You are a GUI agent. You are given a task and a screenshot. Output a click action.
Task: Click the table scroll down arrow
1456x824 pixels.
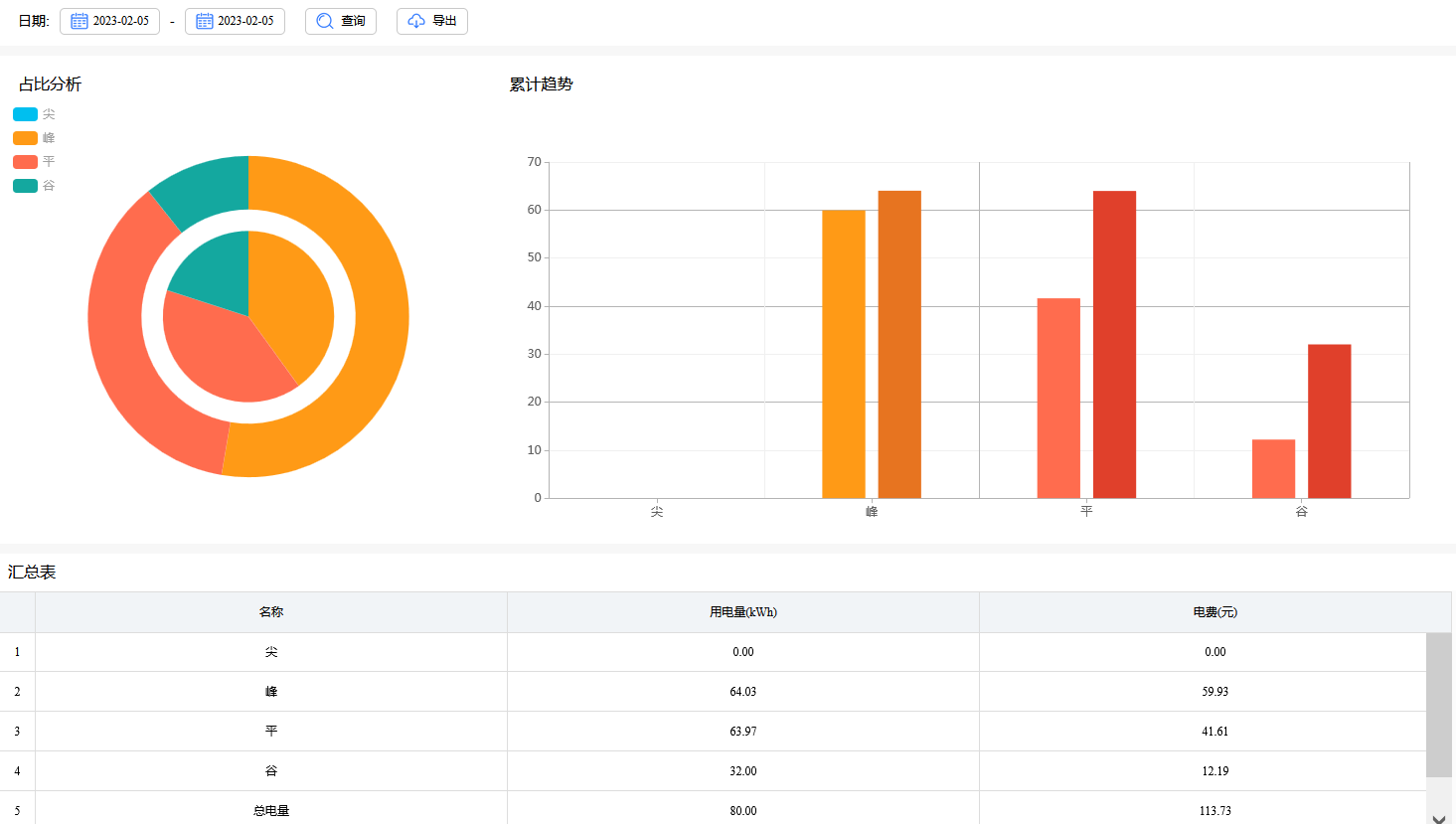point(1439,818)
